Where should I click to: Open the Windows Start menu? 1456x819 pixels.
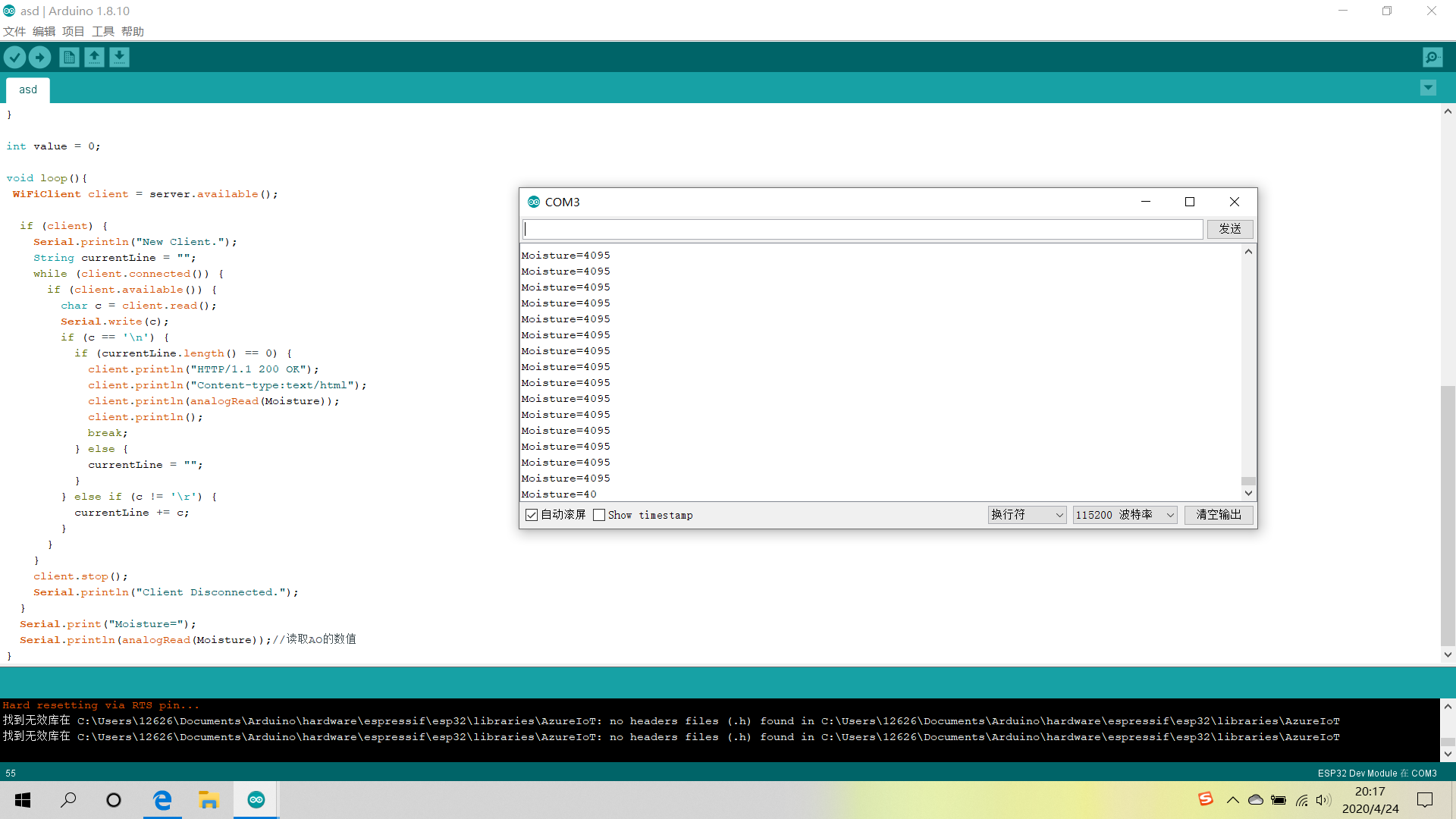pos(23,800)
